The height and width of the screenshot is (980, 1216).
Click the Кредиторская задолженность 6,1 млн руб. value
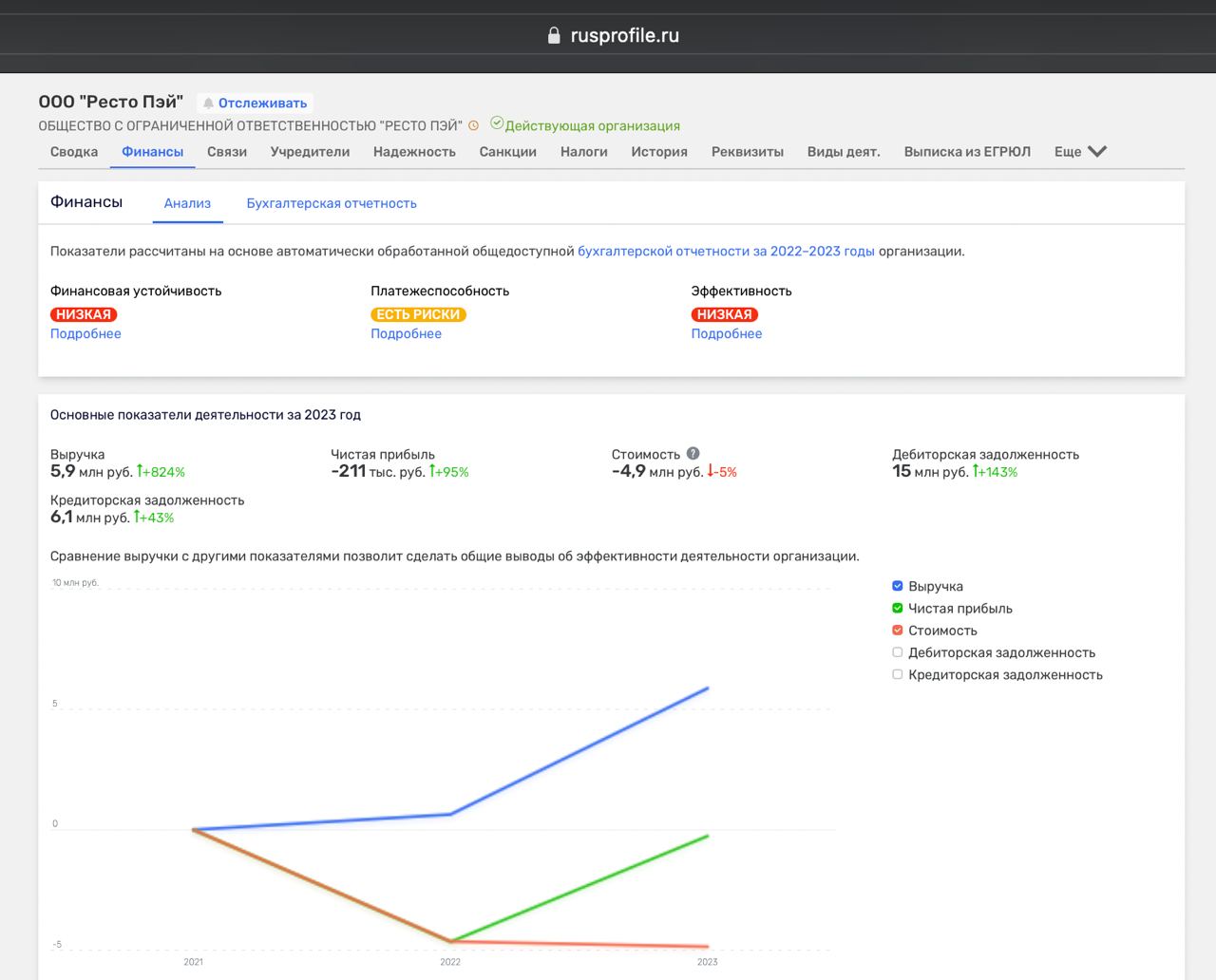pyautogui.click(x=89, y=517)
